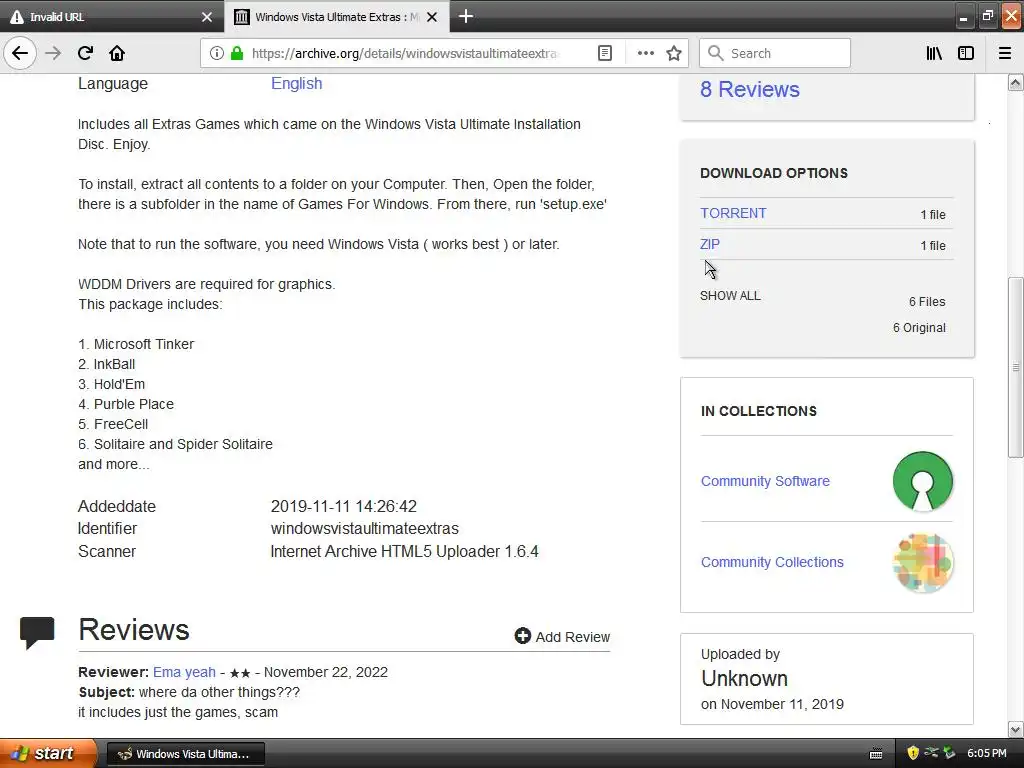Switch to the Invalid URL tab
The image size is (1024, 768).
[111, 17]
